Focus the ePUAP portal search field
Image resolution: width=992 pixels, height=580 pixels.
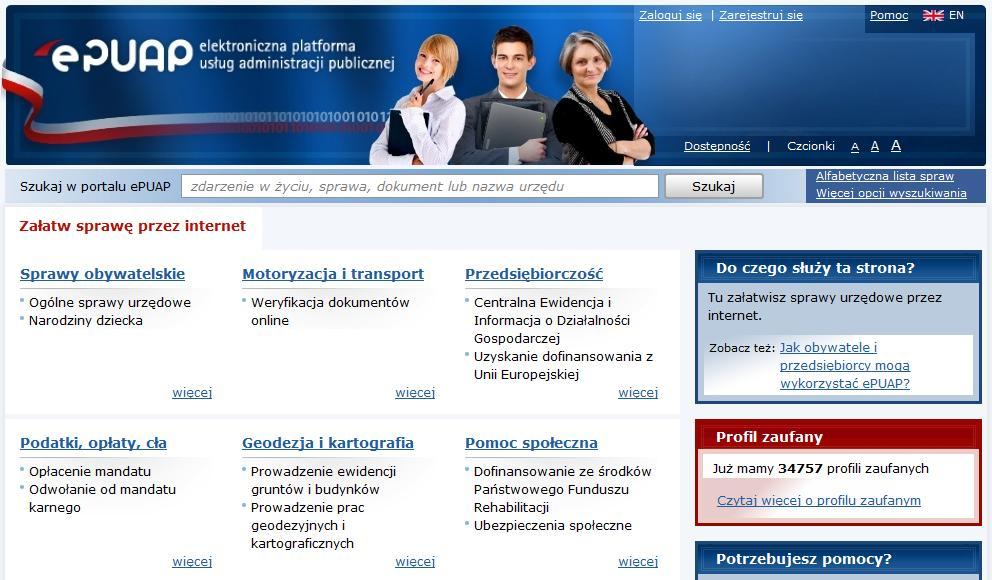point(419,186)
